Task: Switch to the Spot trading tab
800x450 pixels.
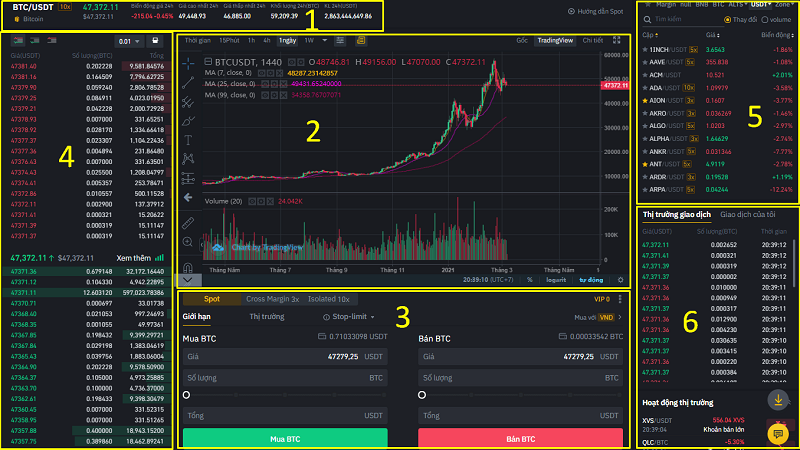Action: coord(212,299)
